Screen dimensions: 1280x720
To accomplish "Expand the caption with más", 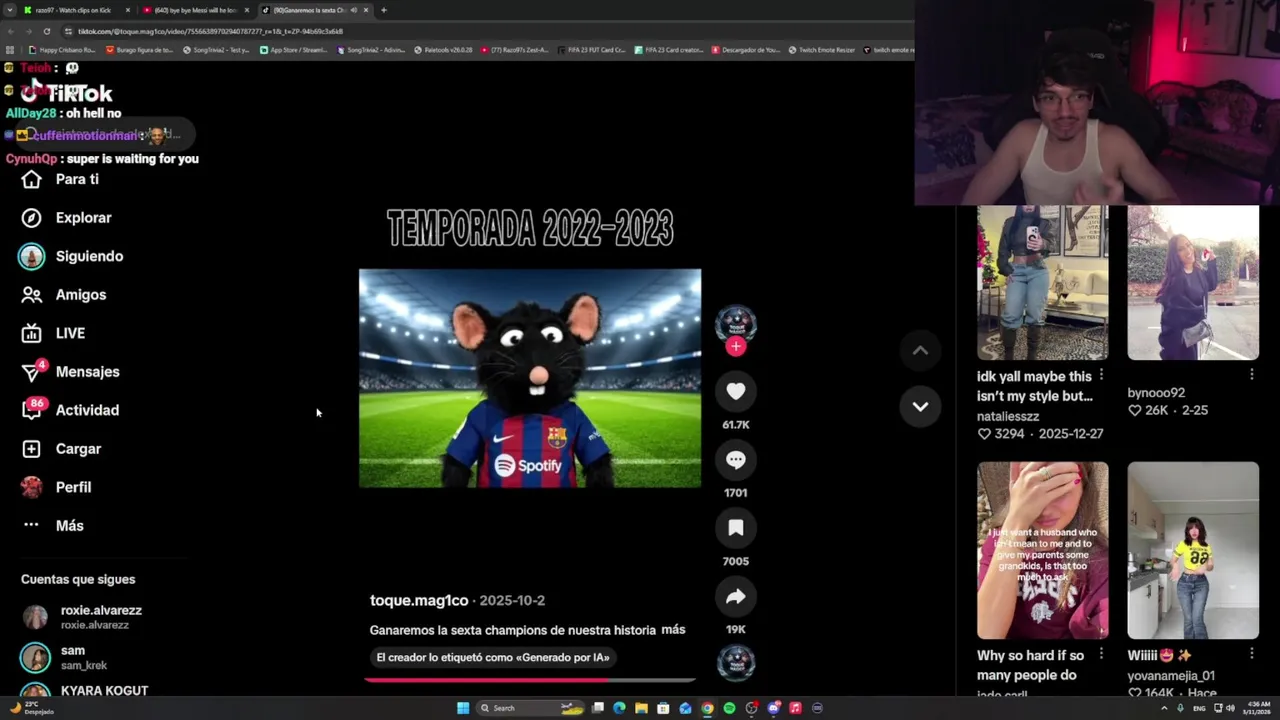I will click(673, 629).
